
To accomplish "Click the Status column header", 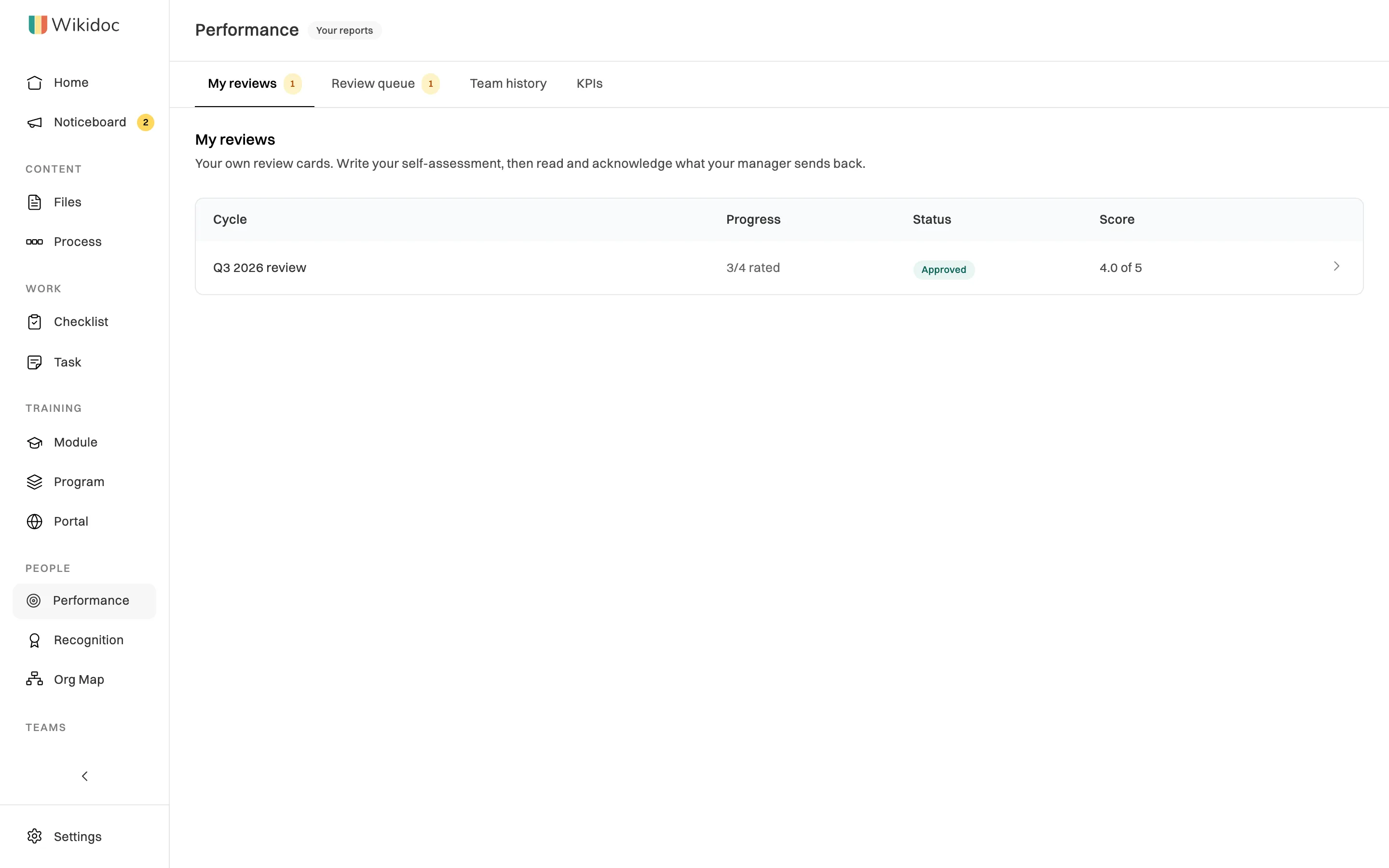I will [932, 219].
